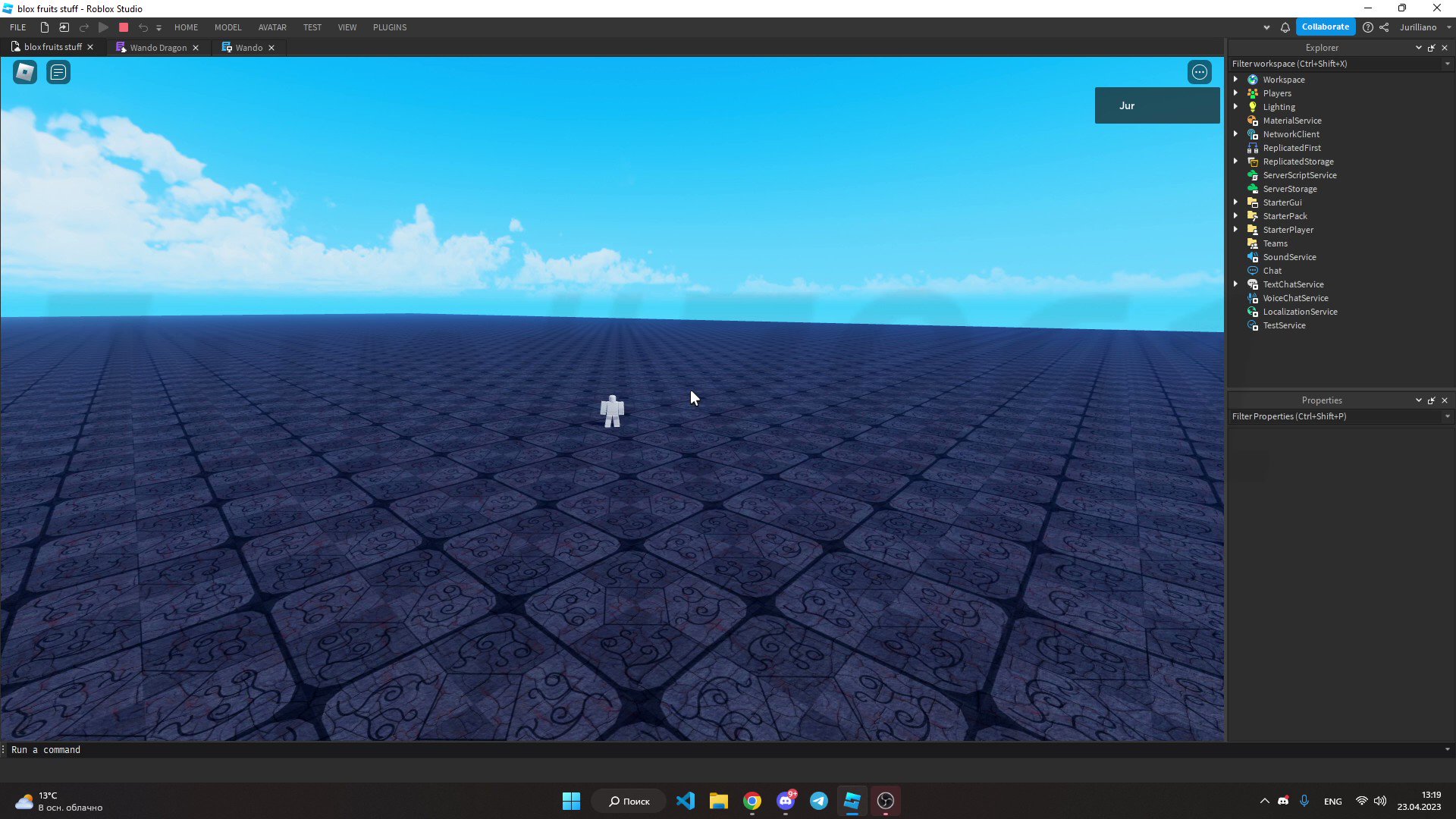Click the Filter Properties input field
Screen dimensions: 1456x819
(x=1335, y=416)
